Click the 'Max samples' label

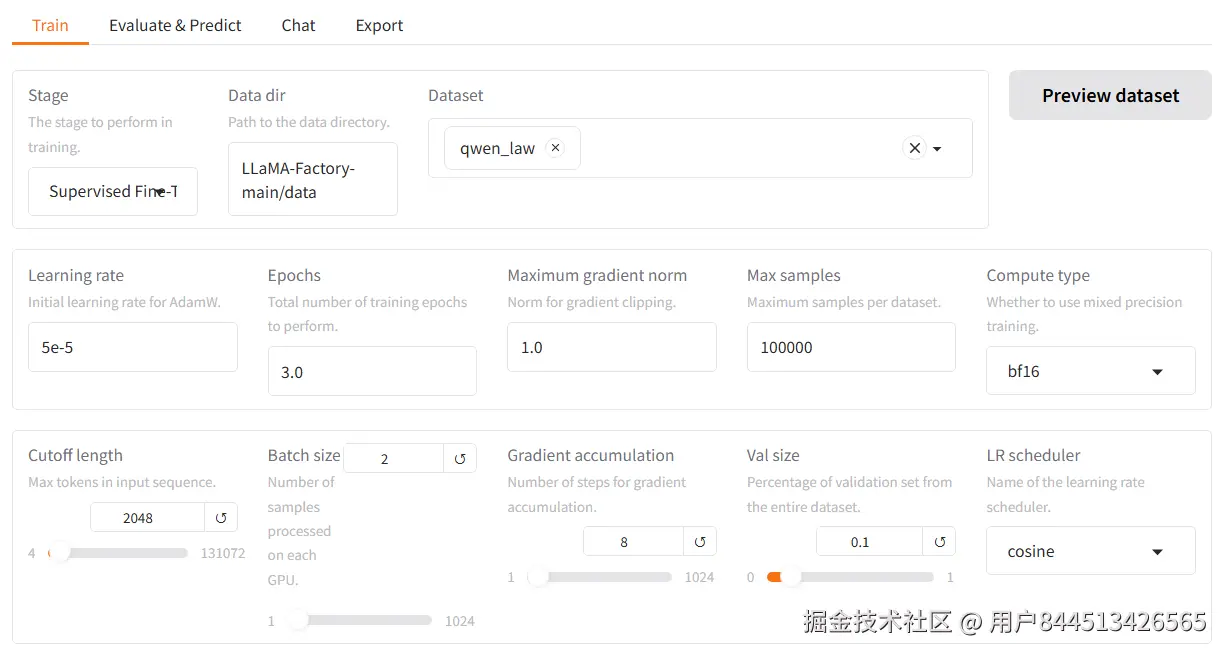click(x=794, y=275)
